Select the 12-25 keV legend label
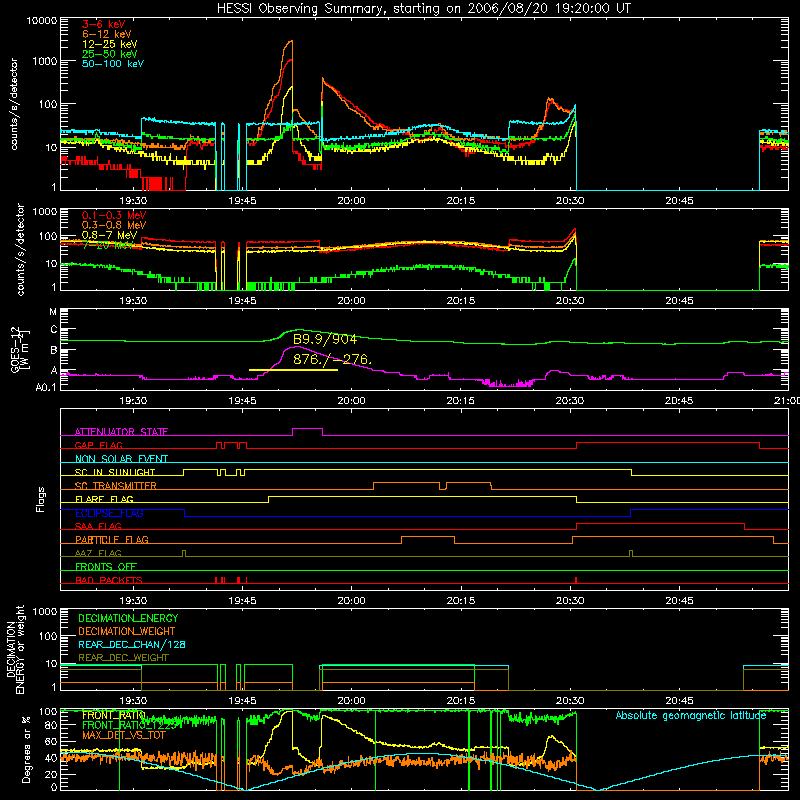 [x=110, y=44]
